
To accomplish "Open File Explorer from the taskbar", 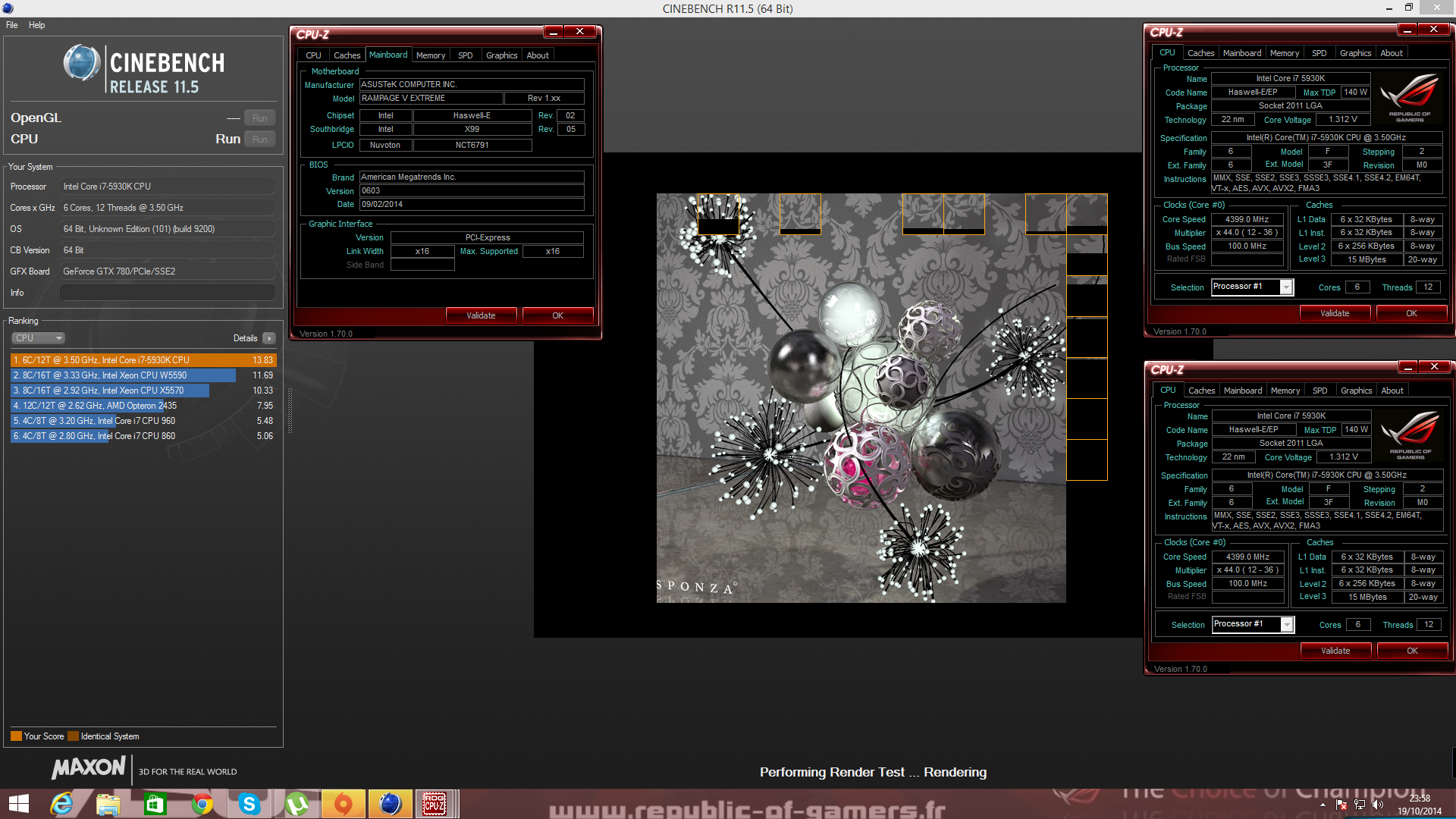I will (x=108, y=804).
